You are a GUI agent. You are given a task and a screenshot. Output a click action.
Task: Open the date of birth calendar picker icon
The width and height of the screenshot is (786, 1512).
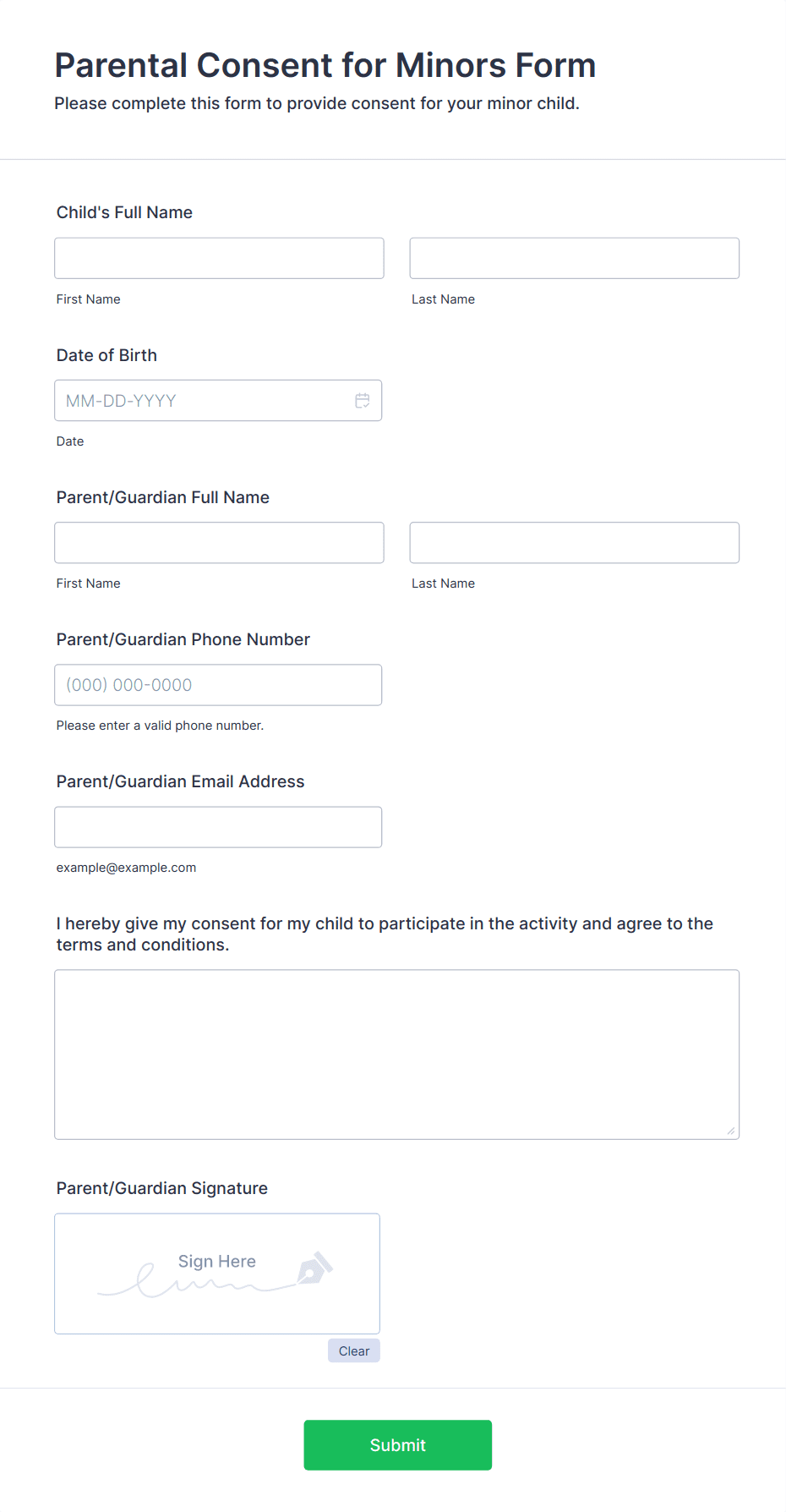tap(363, 401)
